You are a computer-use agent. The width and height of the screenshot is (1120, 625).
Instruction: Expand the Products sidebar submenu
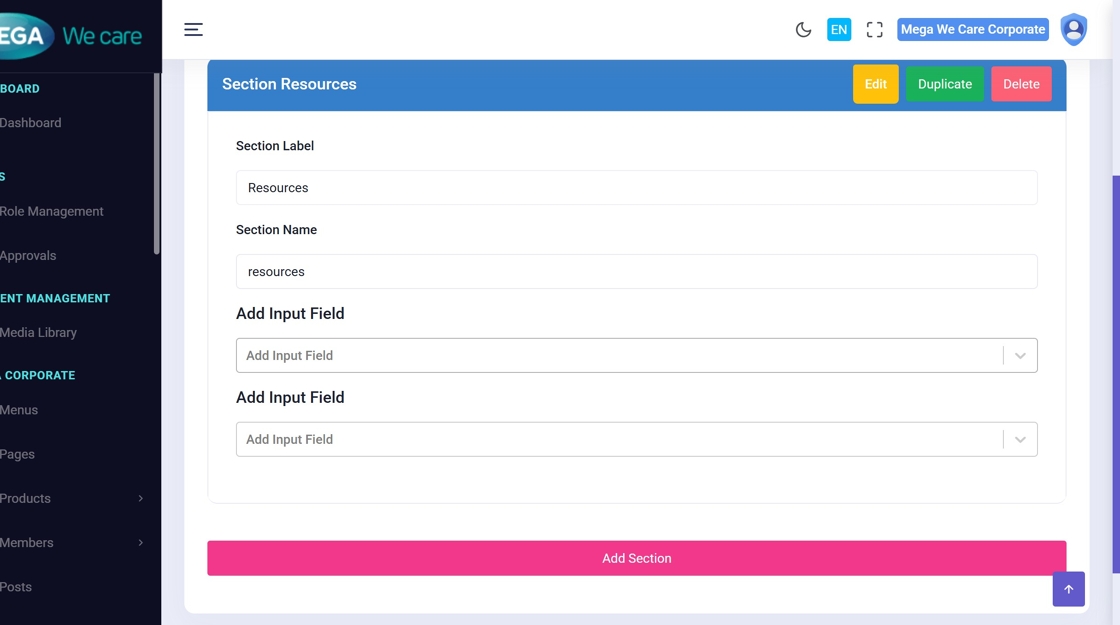pyautogui.click(x=70, y=498)
